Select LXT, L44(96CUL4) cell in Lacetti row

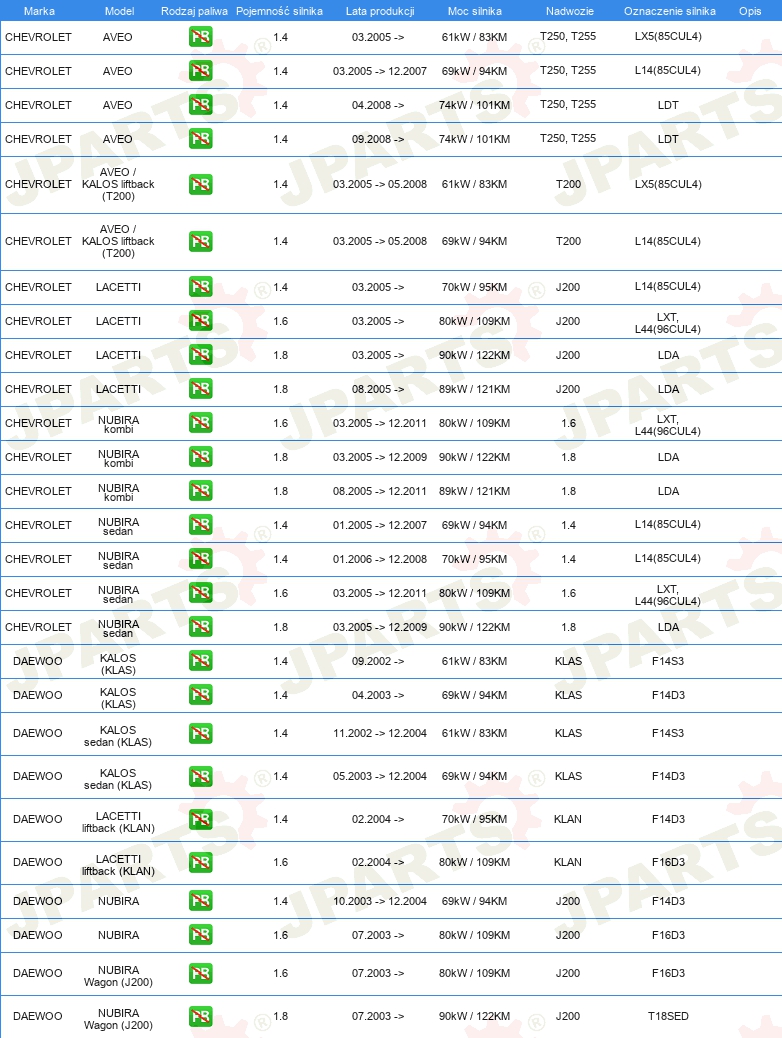[667, 323]
